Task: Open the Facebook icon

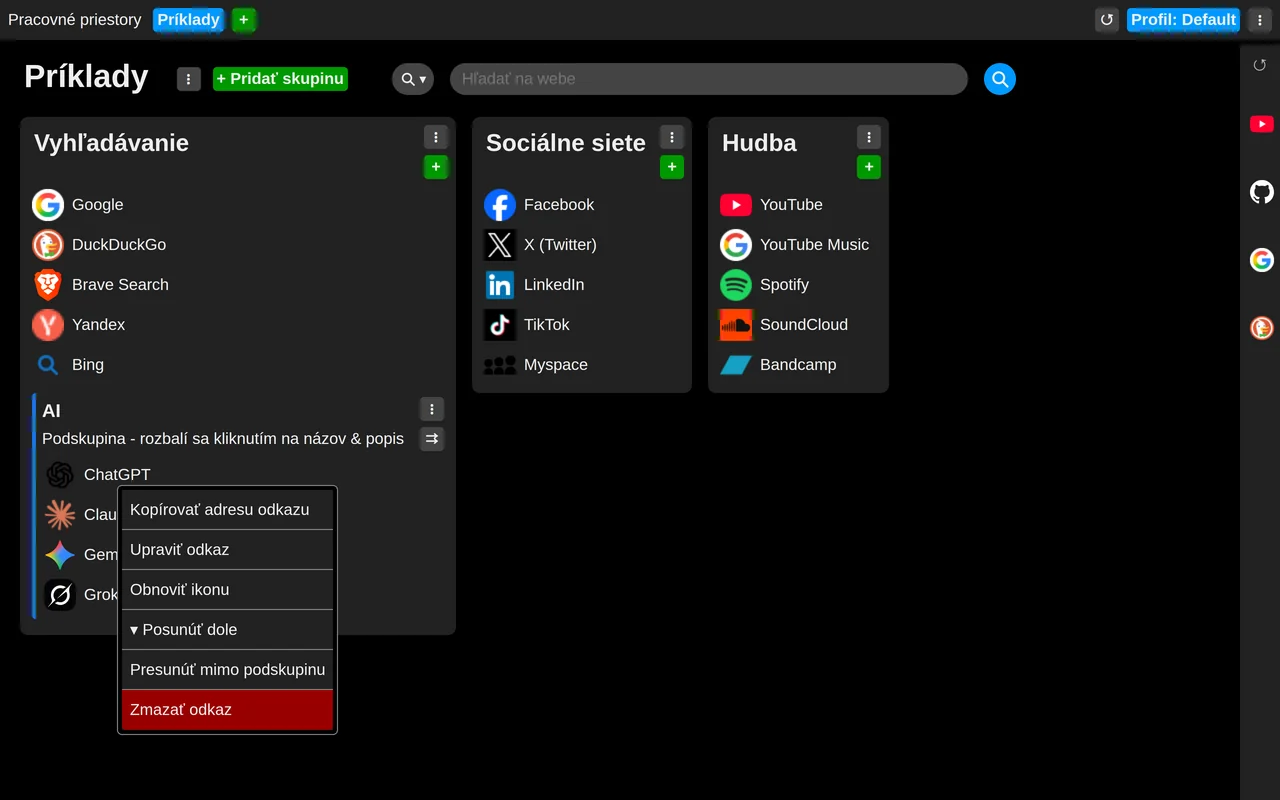Action: tap(500, 205)
